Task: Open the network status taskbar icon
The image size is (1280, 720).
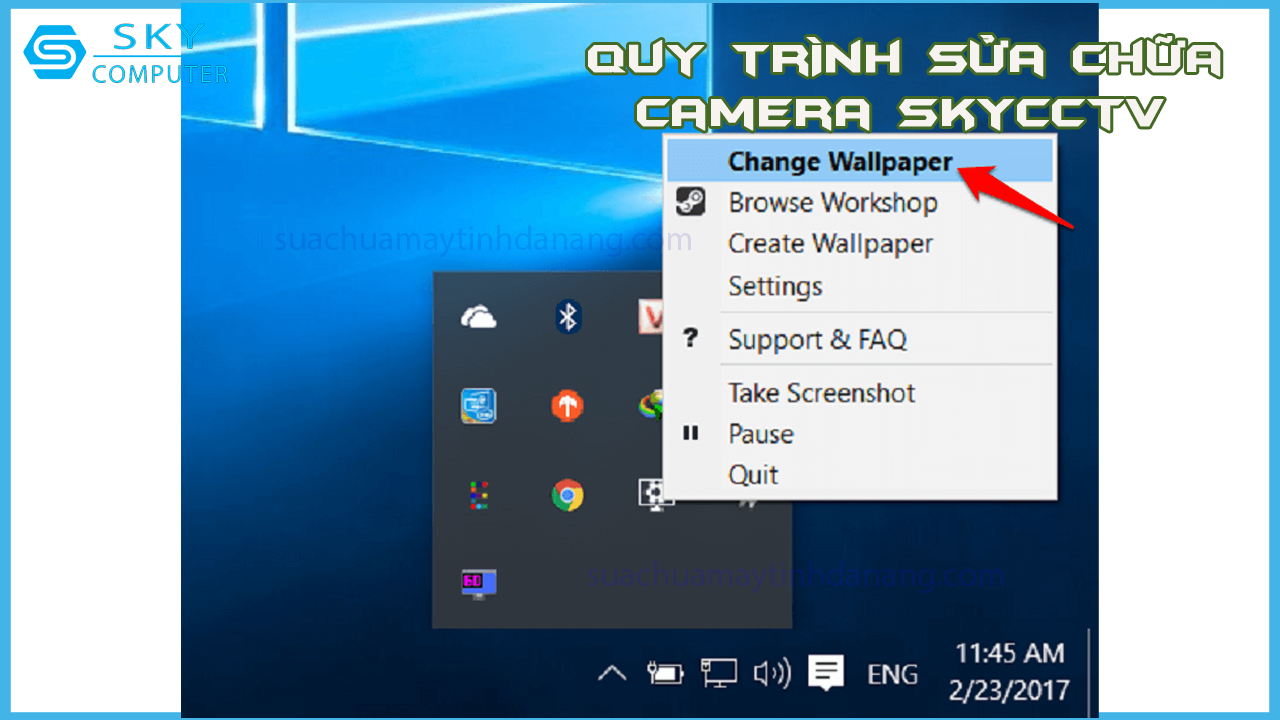Action: [718, 673]
